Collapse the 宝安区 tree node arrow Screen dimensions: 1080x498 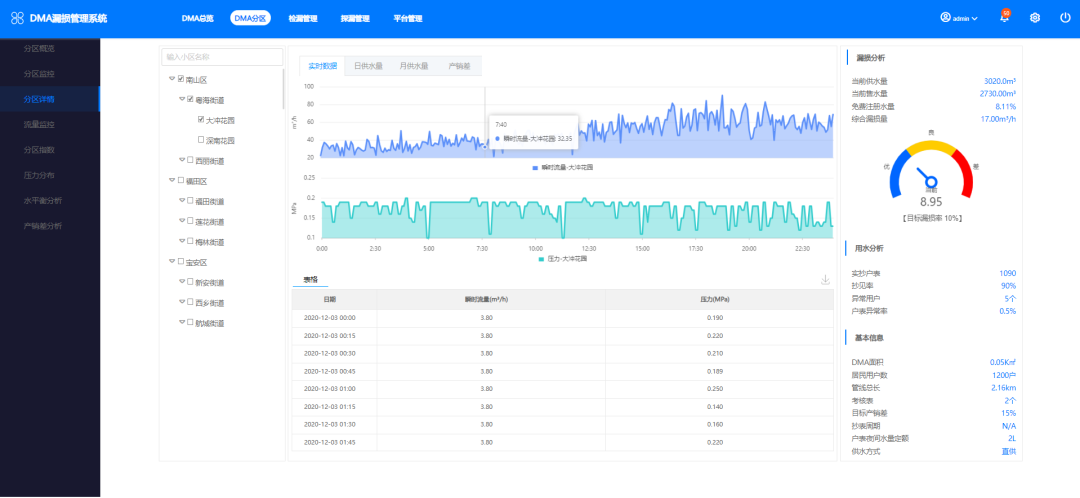(x=172, y=262)
